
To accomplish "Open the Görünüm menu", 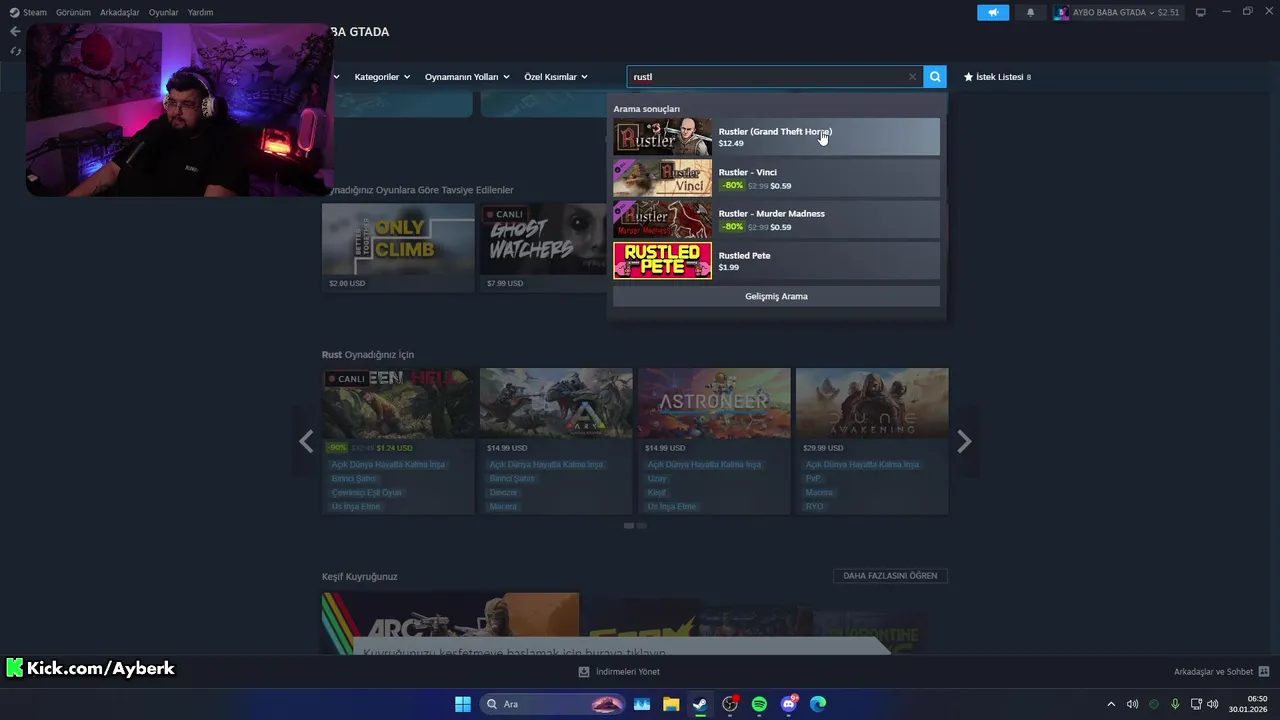I will pyautogui.click(x=73, y=12).
